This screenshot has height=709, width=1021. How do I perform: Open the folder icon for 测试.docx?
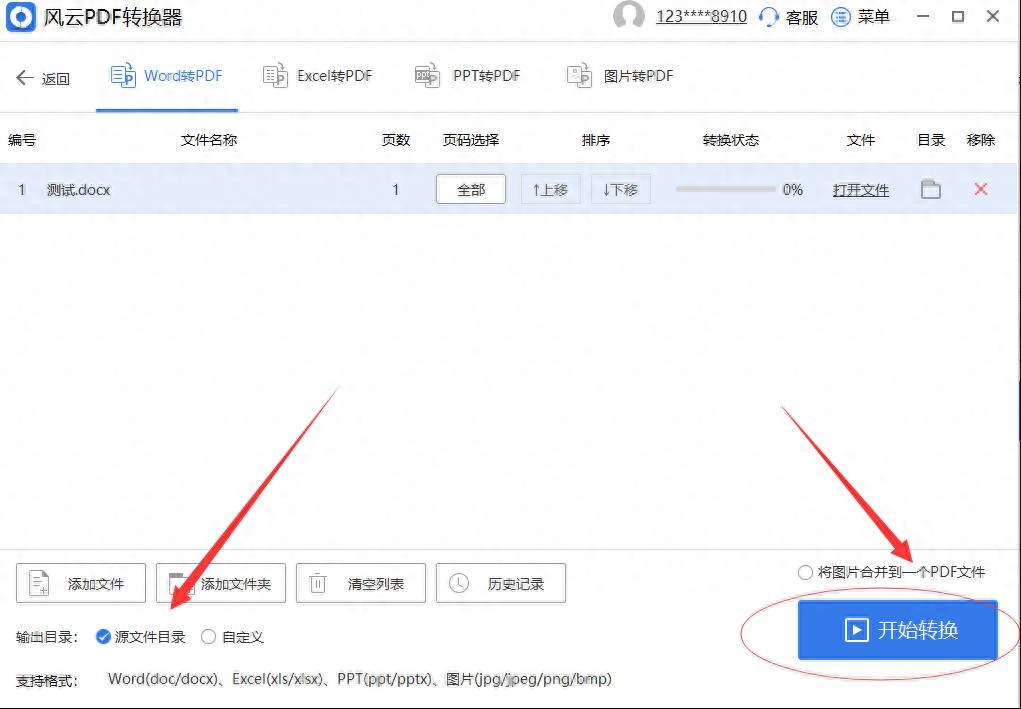[930, 189]
